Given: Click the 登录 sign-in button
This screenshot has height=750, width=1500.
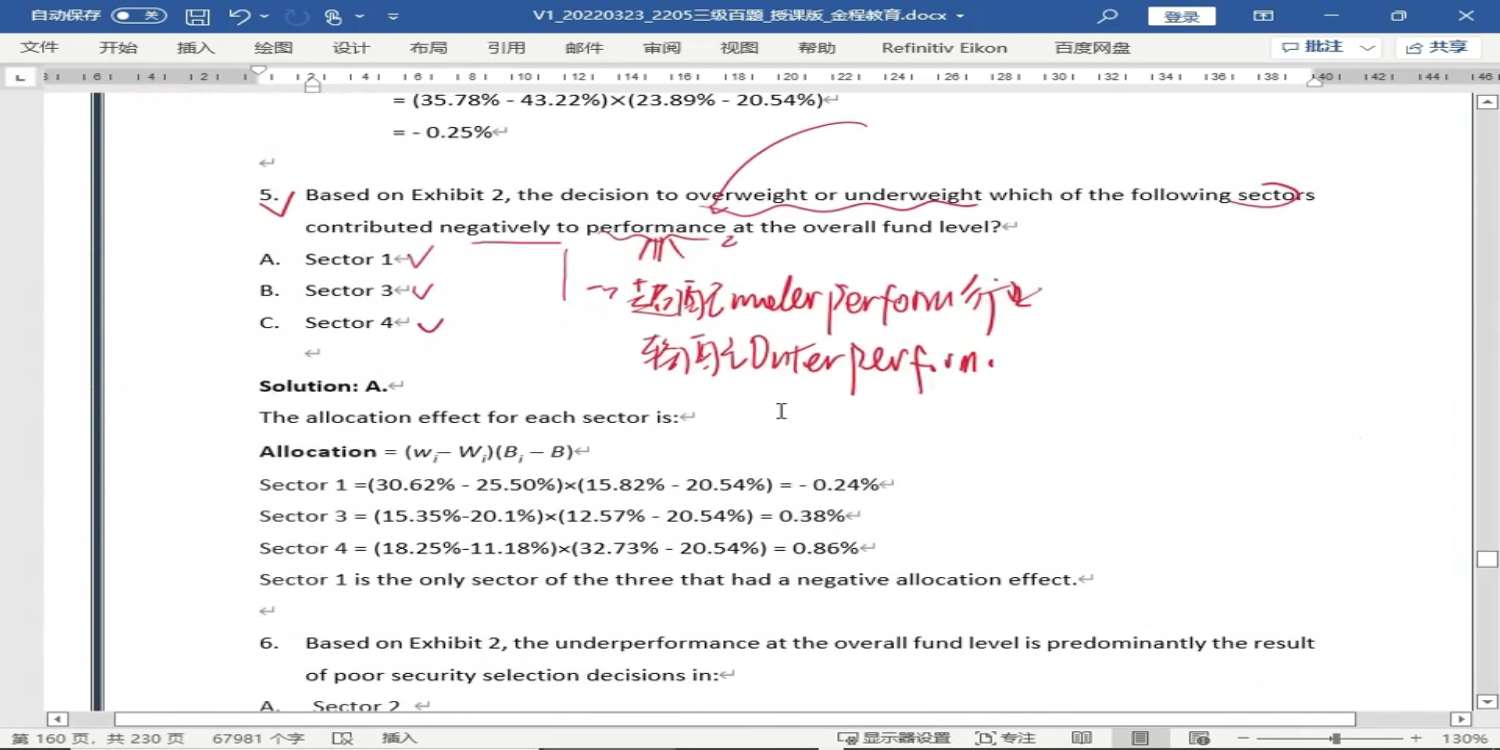Looking at the screenshot, I should click(x=1182, y=16).
